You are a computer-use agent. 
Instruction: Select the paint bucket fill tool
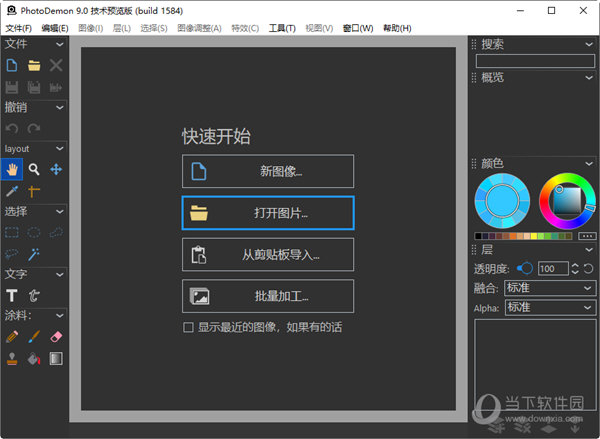tap(34, 359)
